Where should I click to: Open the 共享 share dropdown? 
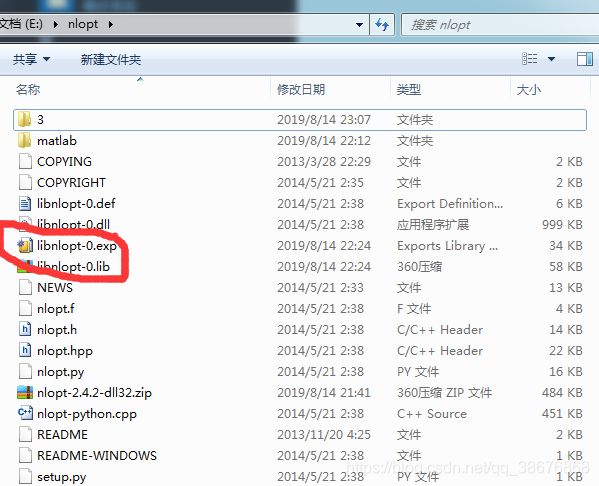coord(31,59)
